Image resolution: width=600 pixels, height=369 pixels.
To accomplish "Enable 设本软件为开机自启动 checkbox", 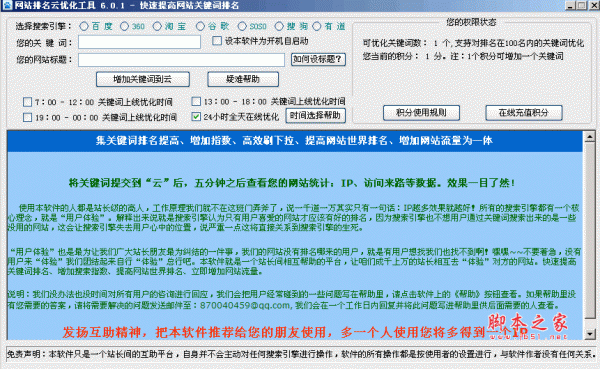I will [217, 41].
